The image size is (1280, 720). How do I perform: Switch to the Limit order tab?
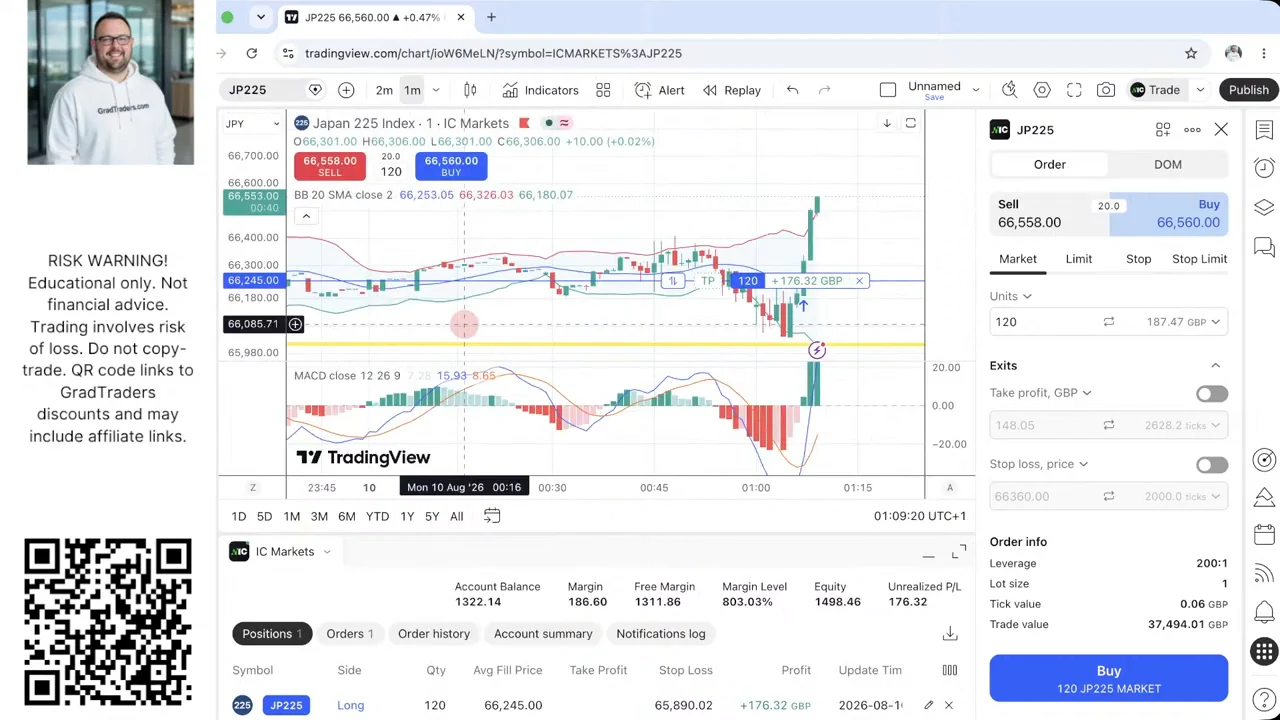click(x=1079, y=259)
